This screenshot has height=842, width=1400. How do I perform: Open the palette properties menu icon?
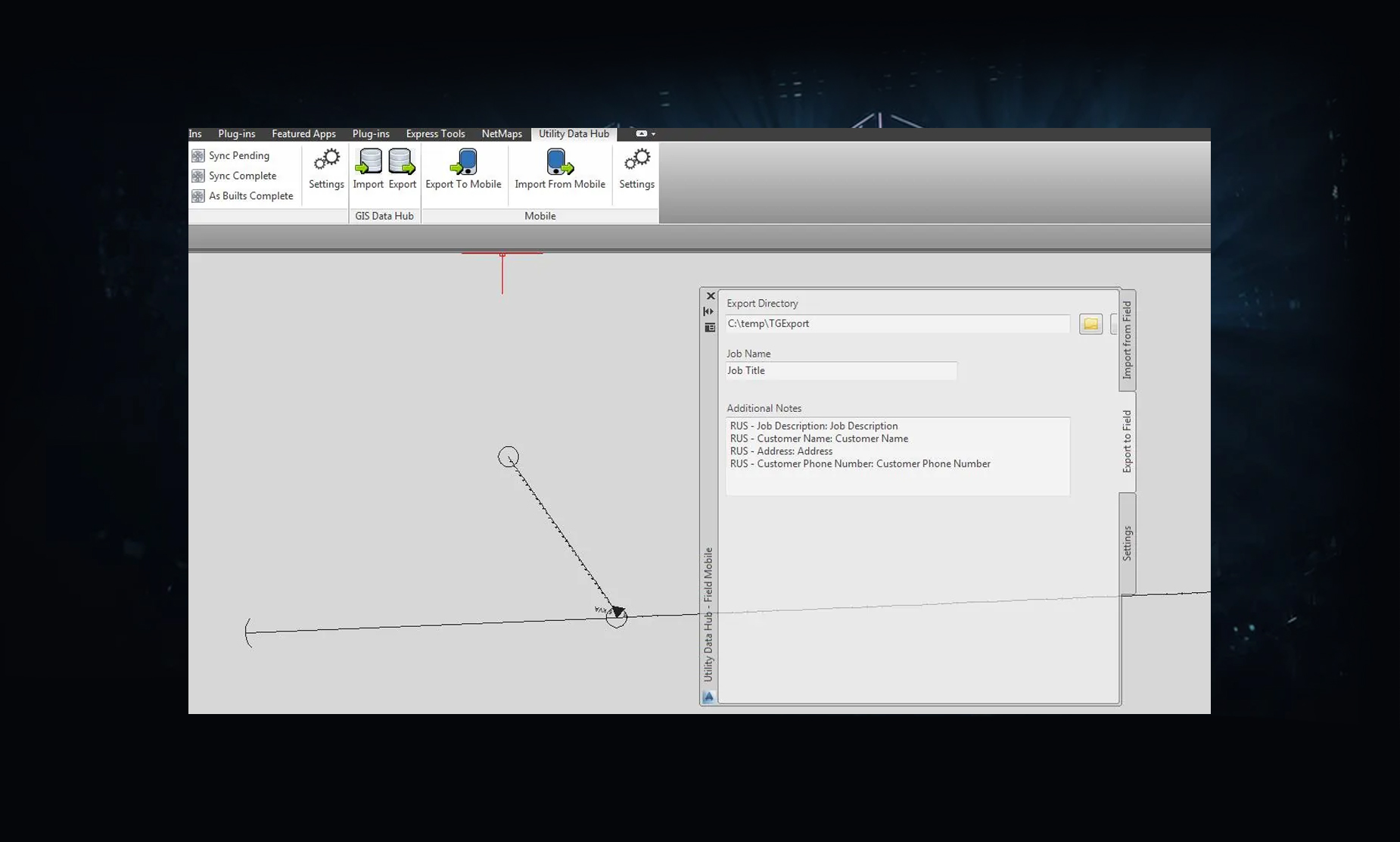(x=710, y=328)
